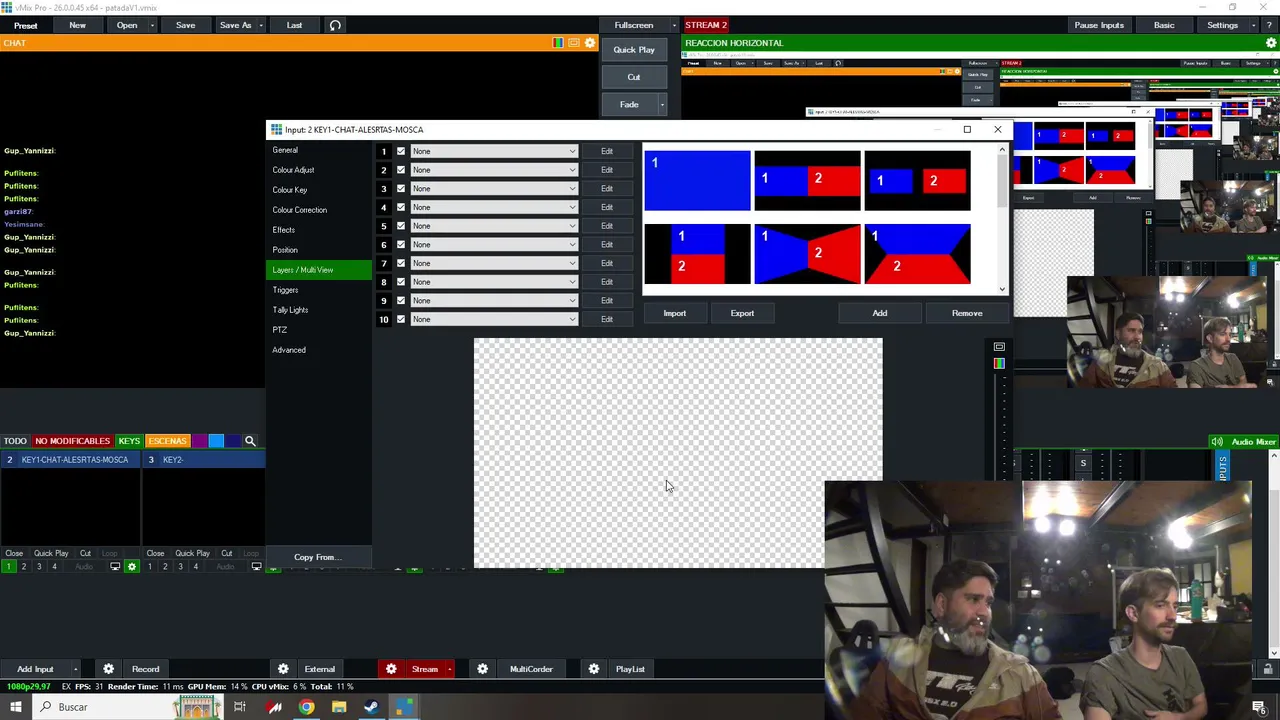Click the Export button for layer presets
The width and height of the screenshot is (1280, 720).
point(742,313)
